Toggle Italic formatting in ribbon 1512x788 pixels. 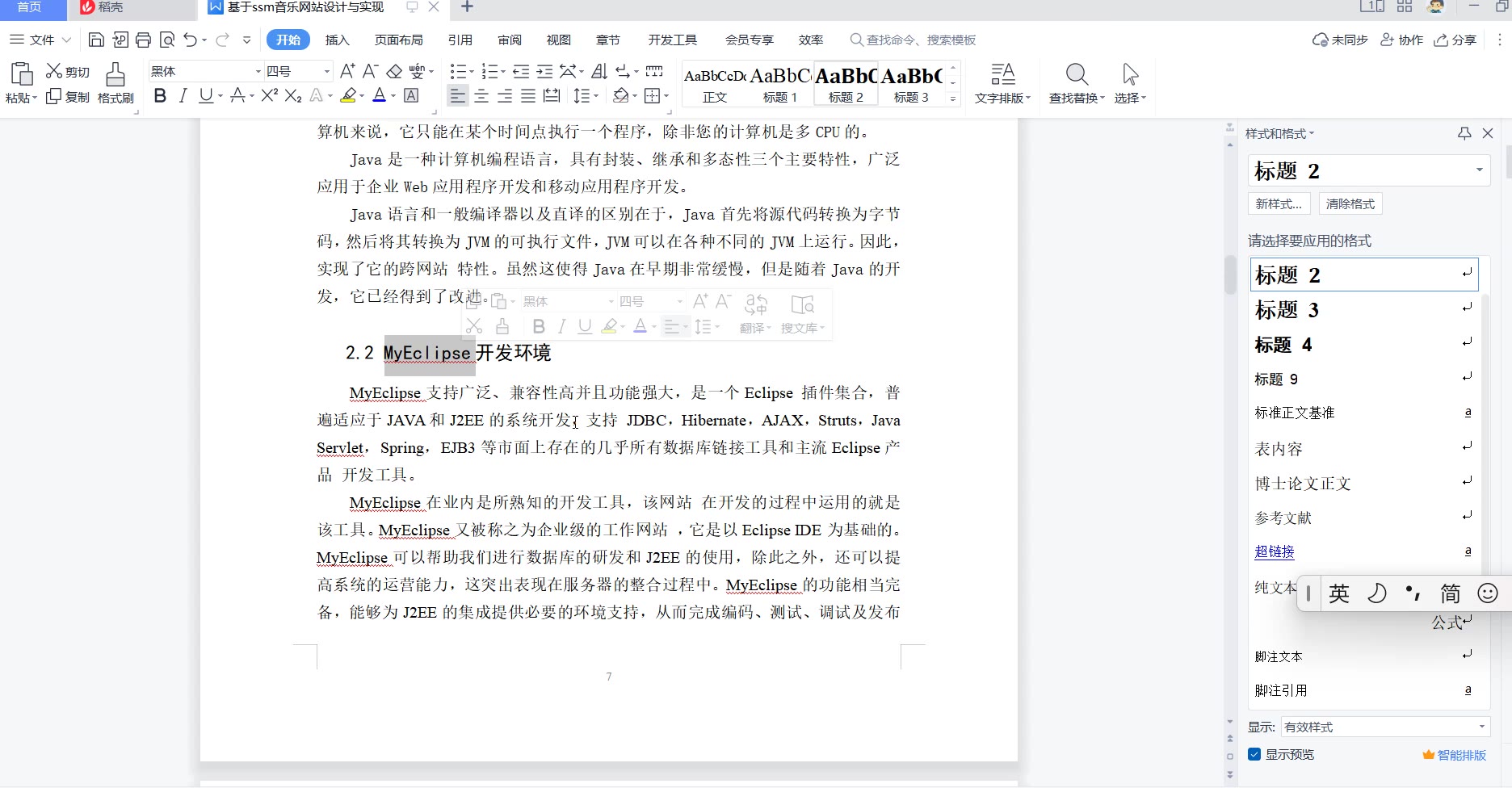[x=183, y=96]
